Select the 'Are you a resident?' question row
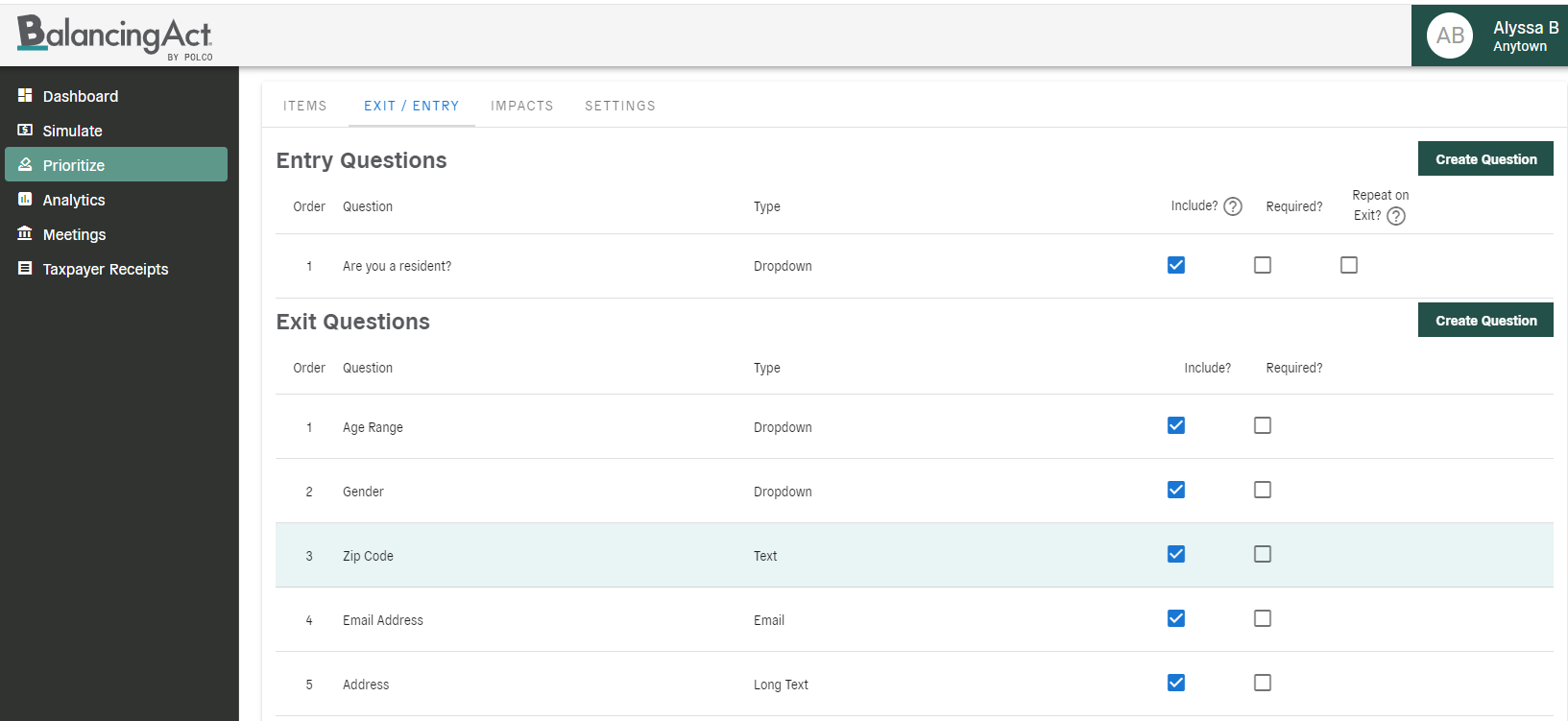This screenshot has height=721, width=1568. [x=914, y=266]
